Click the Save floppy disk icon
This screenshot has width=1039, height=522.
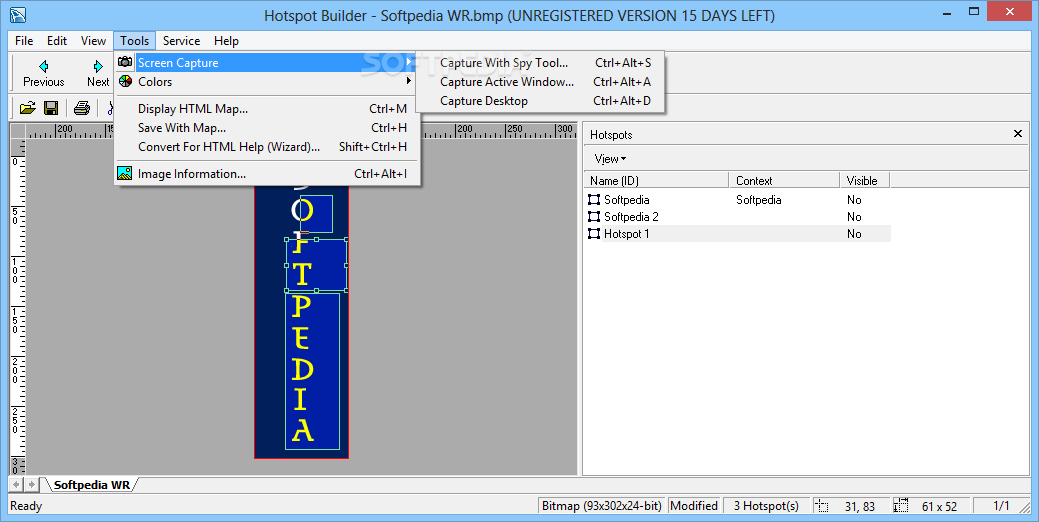pos(51,107)
